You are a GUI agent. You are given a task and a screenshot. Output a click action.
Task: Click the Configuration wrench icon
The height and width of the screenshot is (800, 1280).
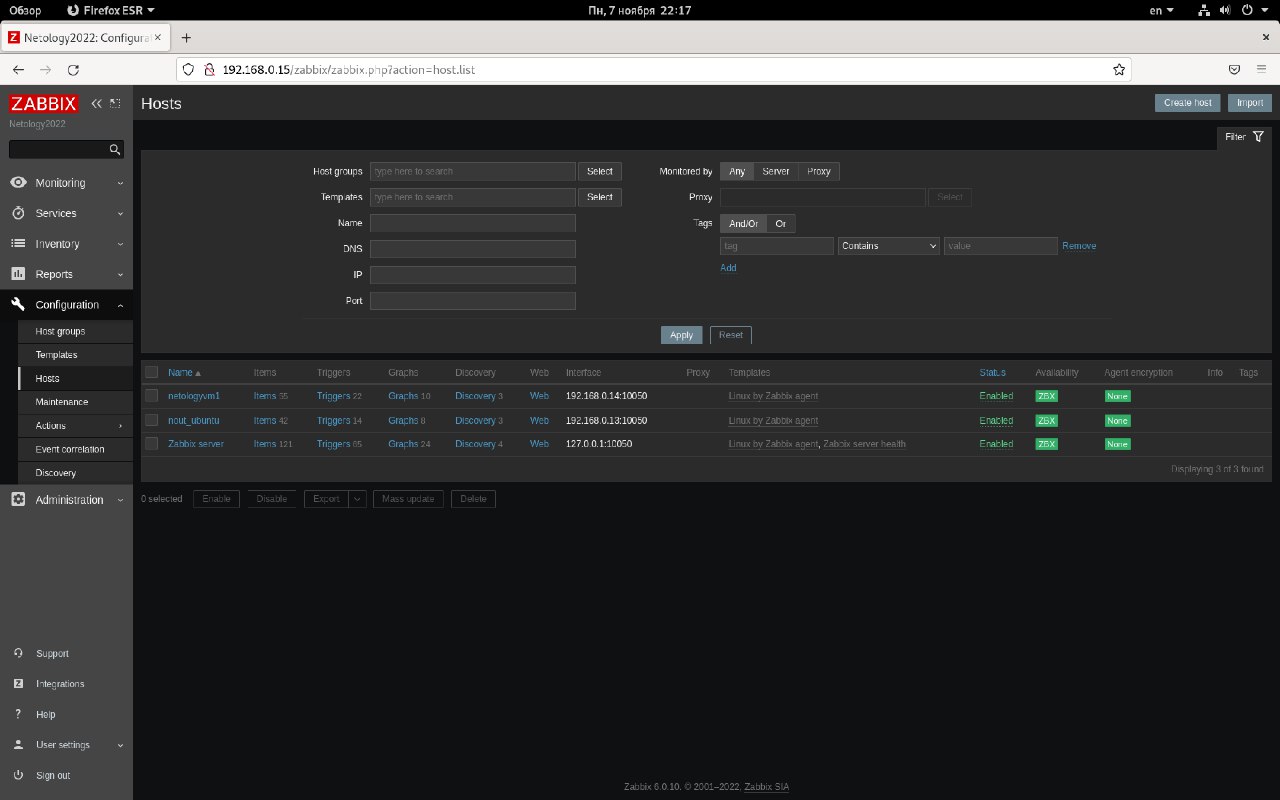(18, 305)
